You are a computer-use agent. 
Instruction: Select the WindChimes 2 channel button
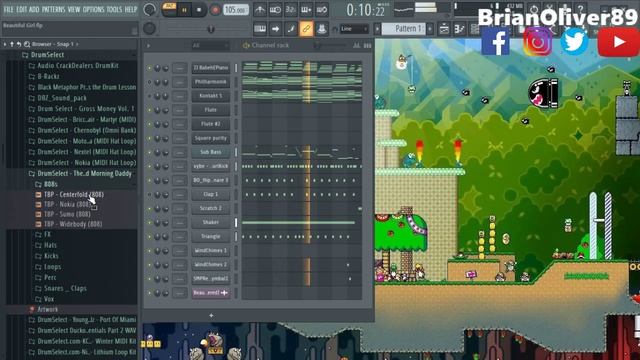click(x=211, y=265)
